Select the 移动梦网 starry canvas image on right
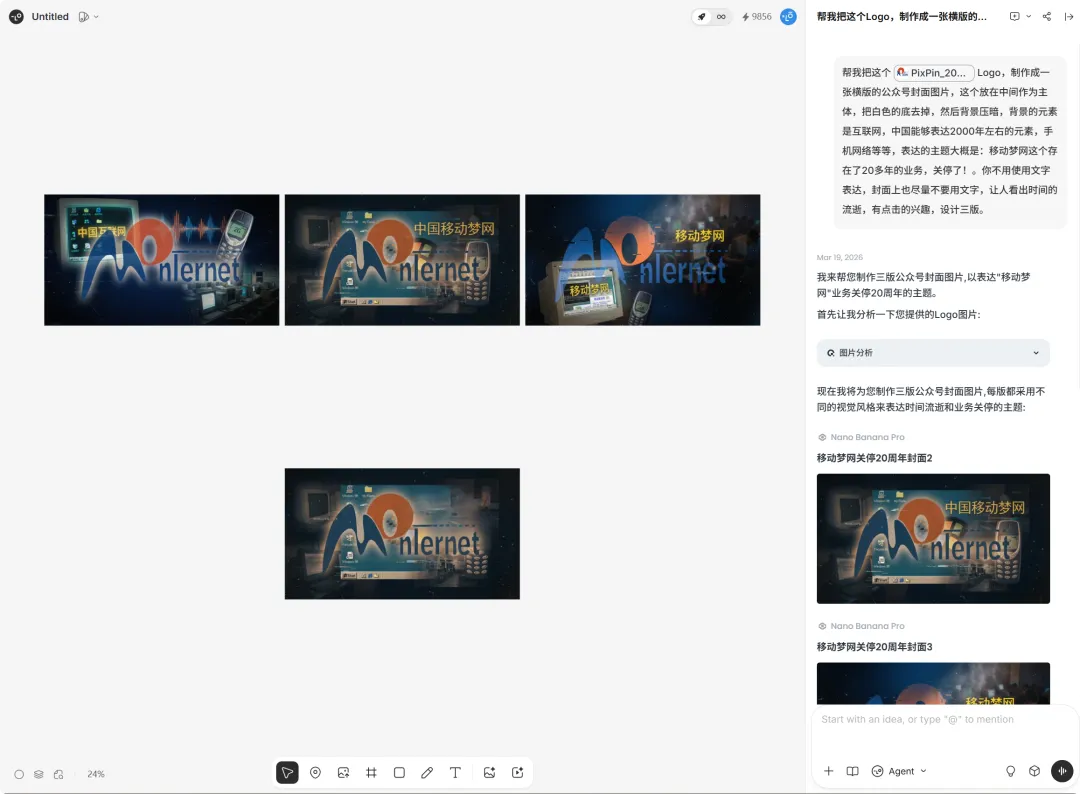 point(643,260)
